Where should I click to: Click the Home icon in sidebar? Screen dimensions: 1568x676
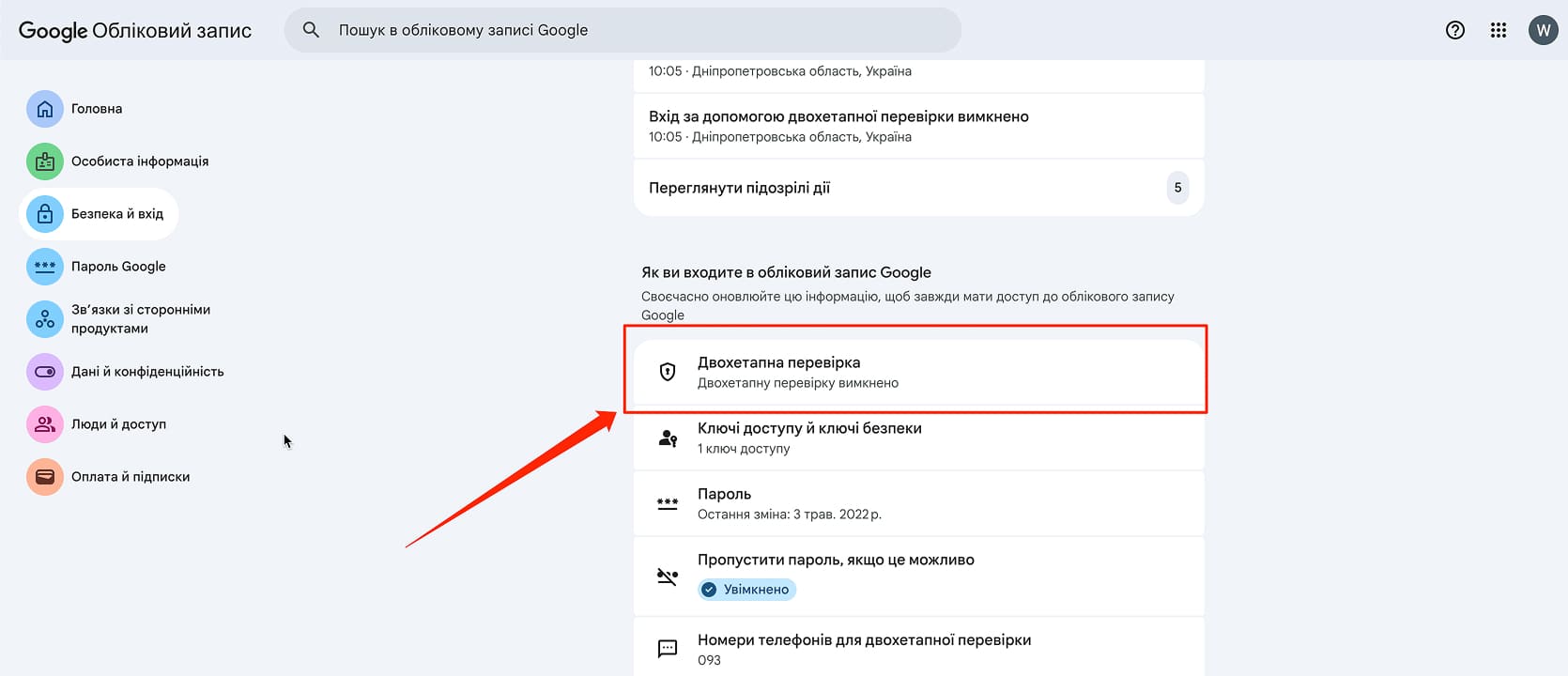pos(44,109)
